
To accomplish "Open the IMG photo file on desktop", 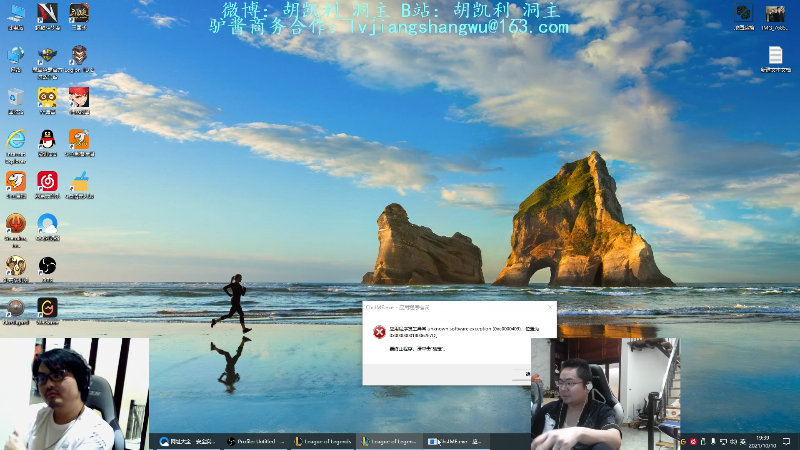I will 775,17.
